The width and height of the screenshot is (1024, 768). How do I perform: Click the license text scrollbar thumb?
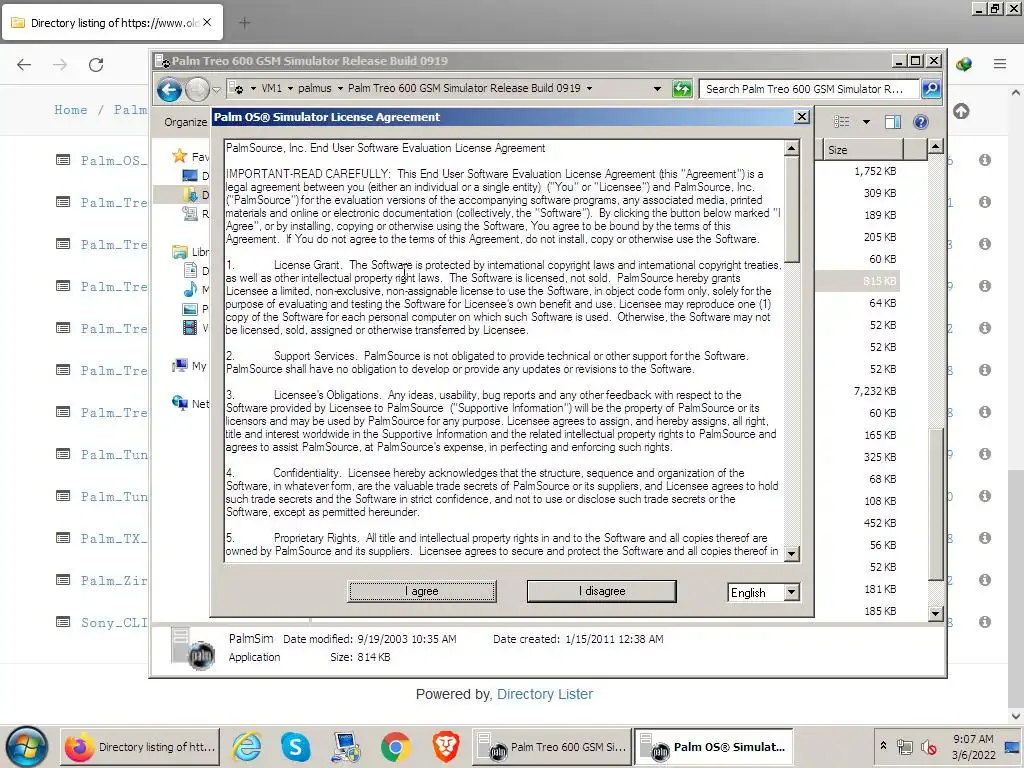coord(792,209)
